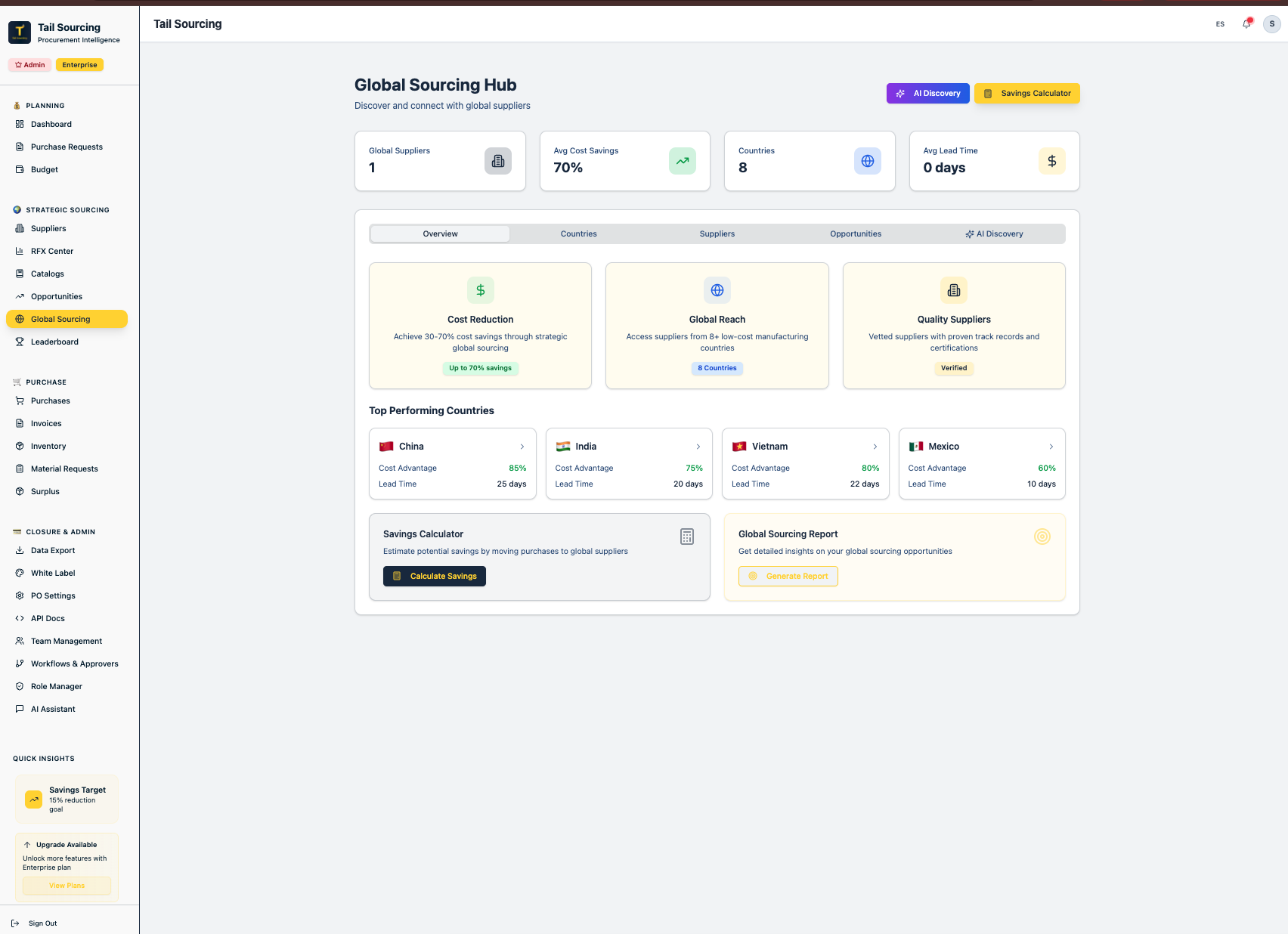Screen dimensions: 1288x934
Task: Open the notifications bell icon
Action: pyautogui.click(x=1246, y=24)
